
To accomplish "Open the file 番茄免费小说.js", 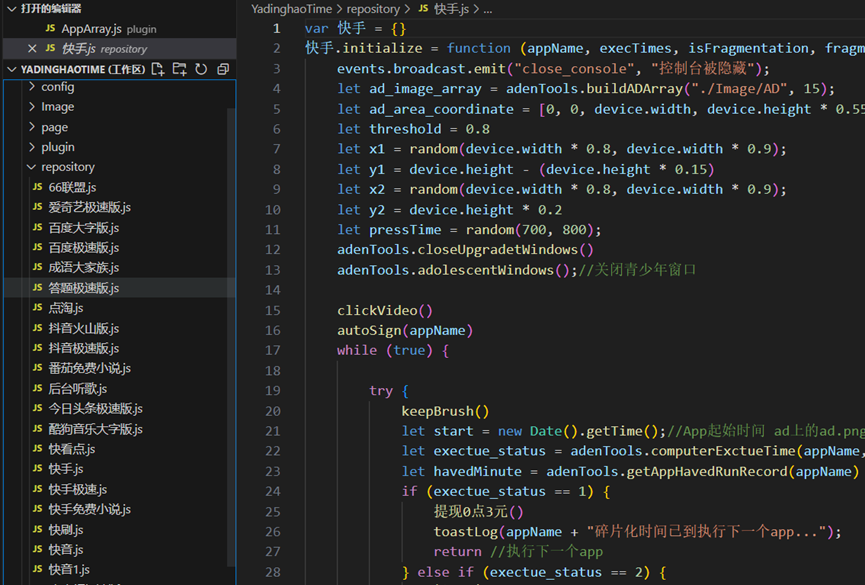I will [89, 368].
